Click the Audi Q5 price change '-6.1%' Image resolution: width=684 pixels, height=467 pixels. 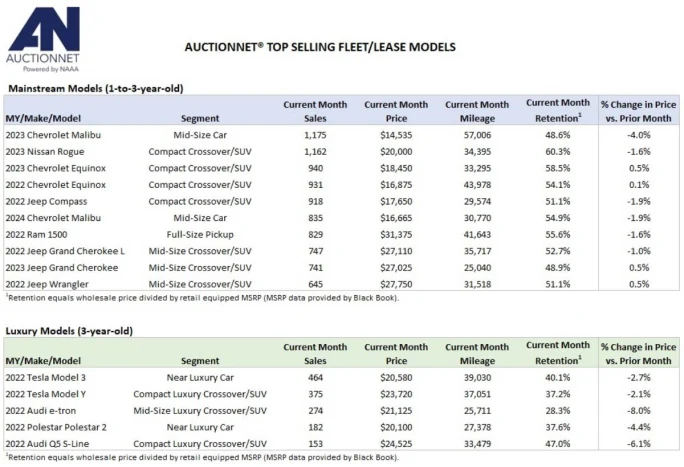[639, 444]
